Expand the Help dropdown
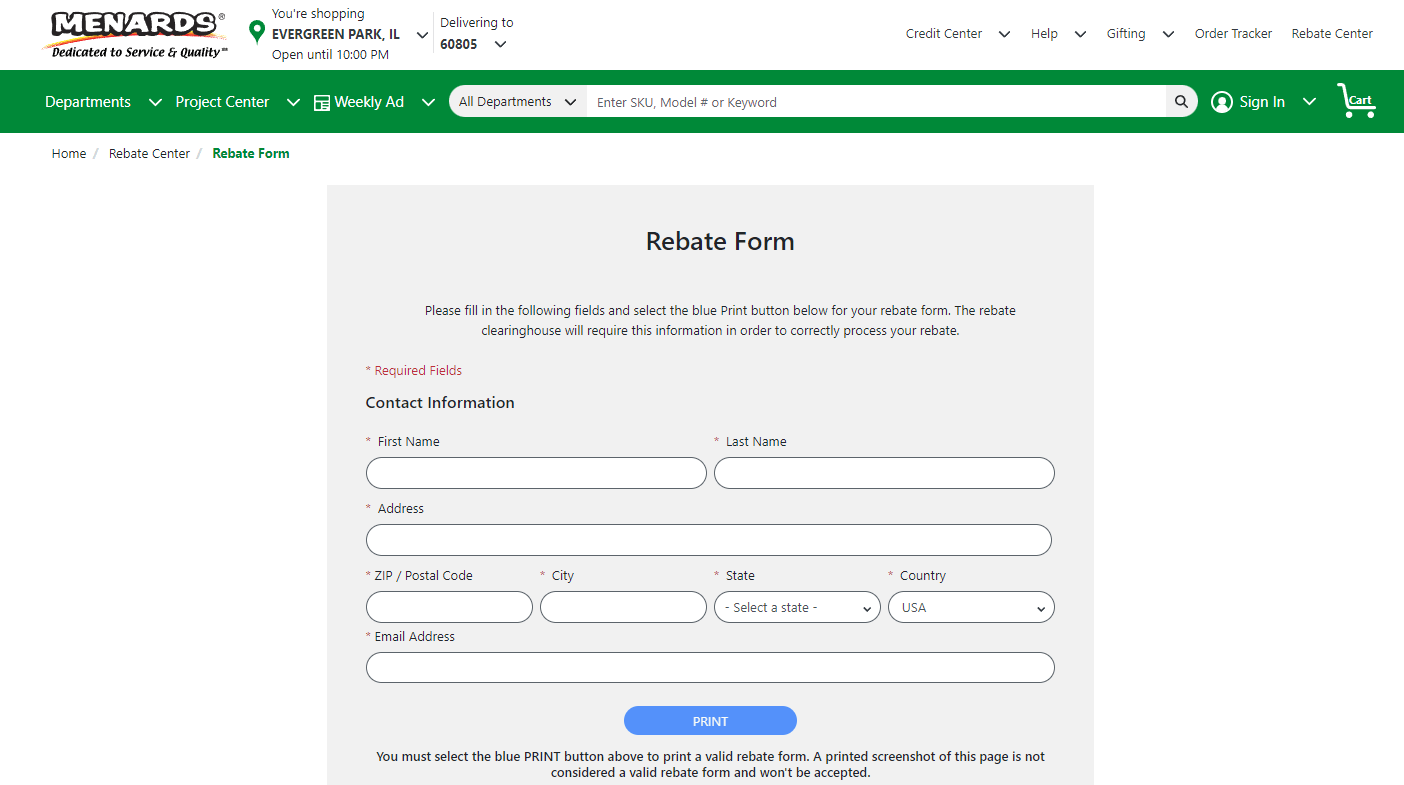 coord(1080,33)
